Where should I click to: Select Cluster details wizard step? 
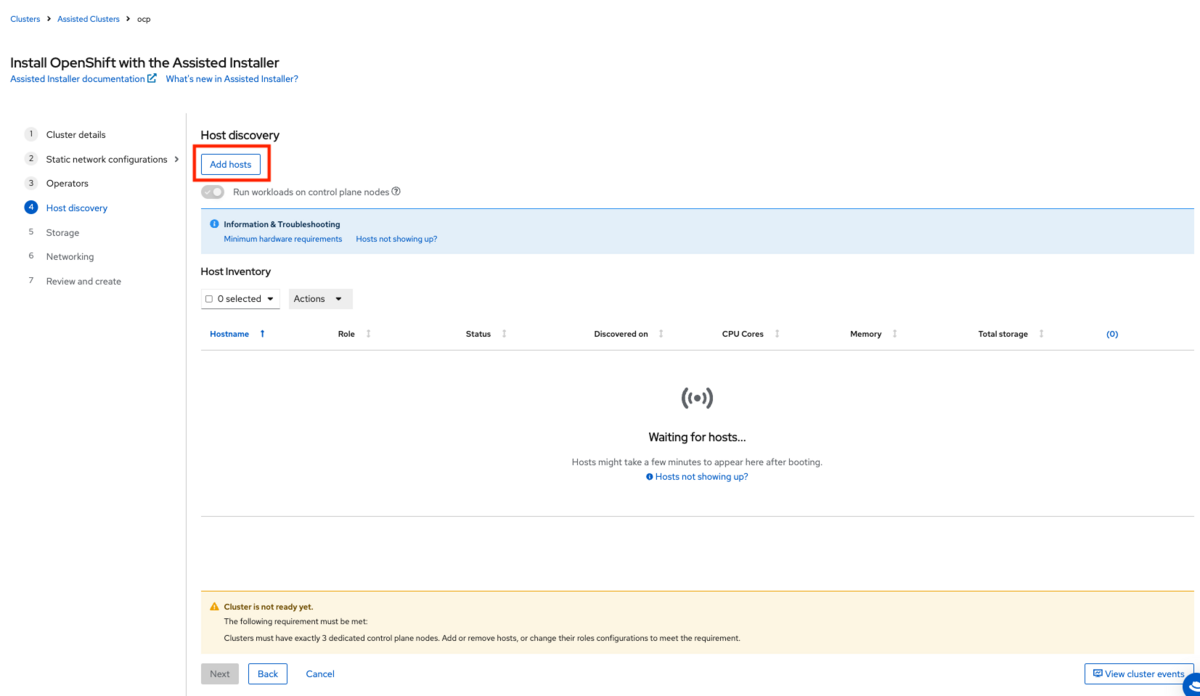tap(76, 135)
